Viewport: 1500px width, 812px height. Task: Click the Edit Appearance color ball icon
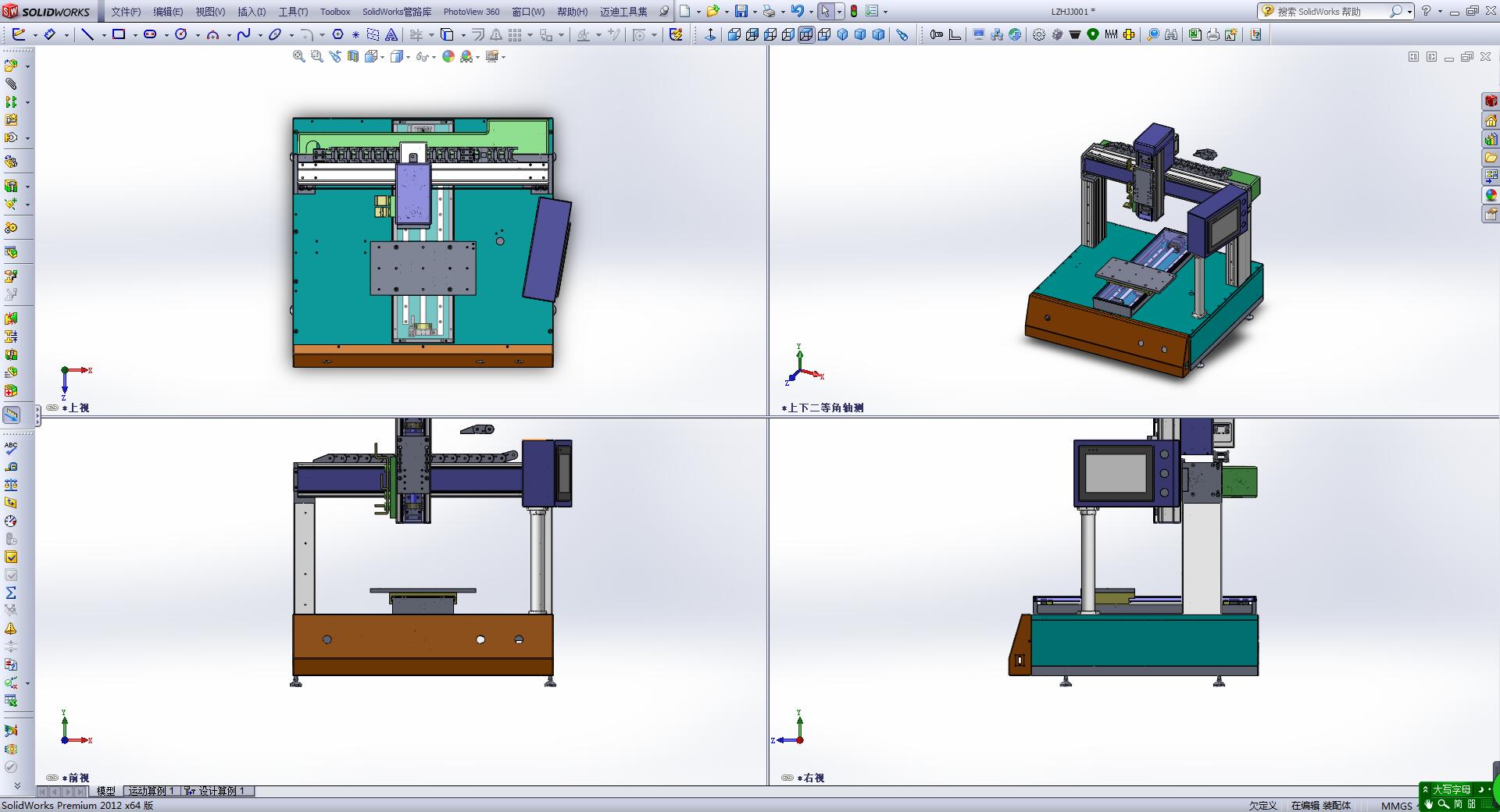(448, 56)
